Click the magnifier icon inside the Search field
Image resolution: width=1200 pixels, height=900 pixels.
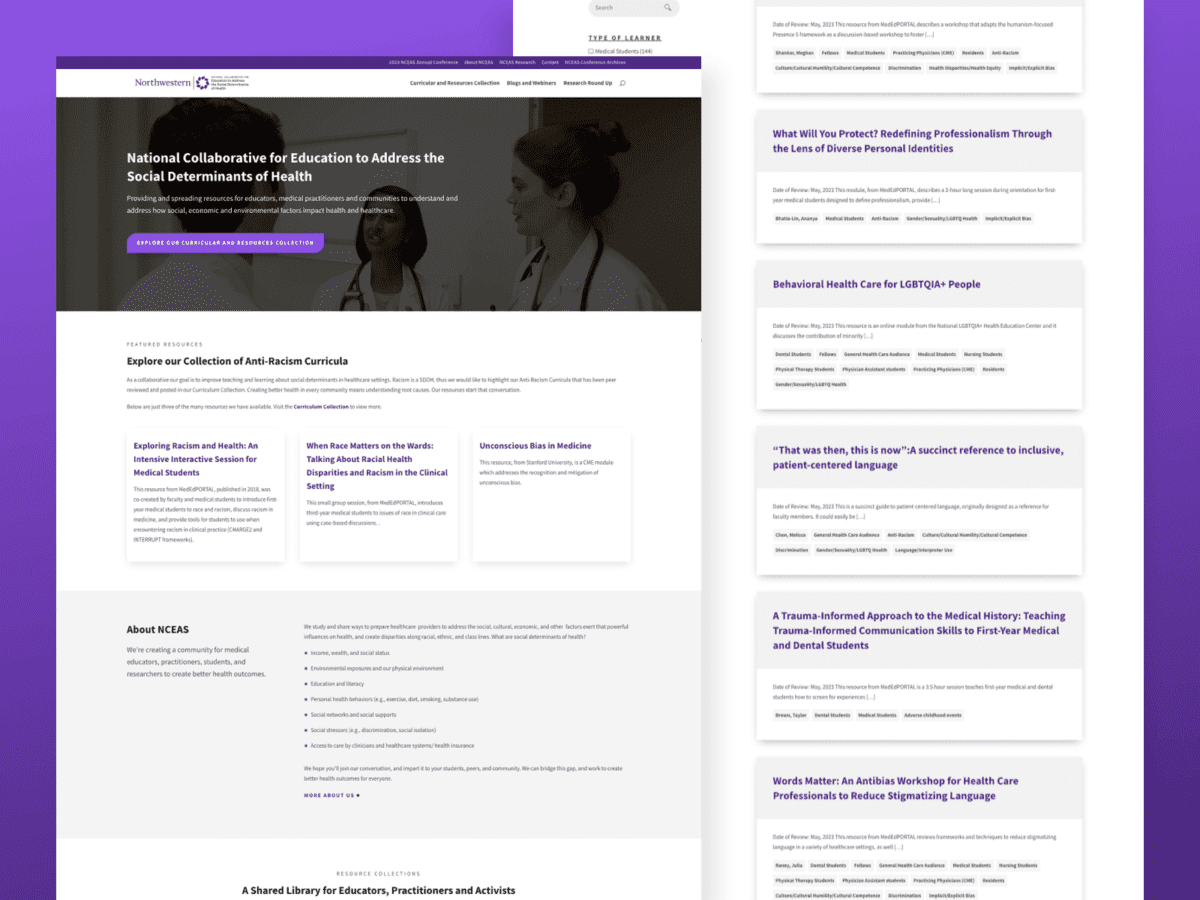(x=668, y=8)
